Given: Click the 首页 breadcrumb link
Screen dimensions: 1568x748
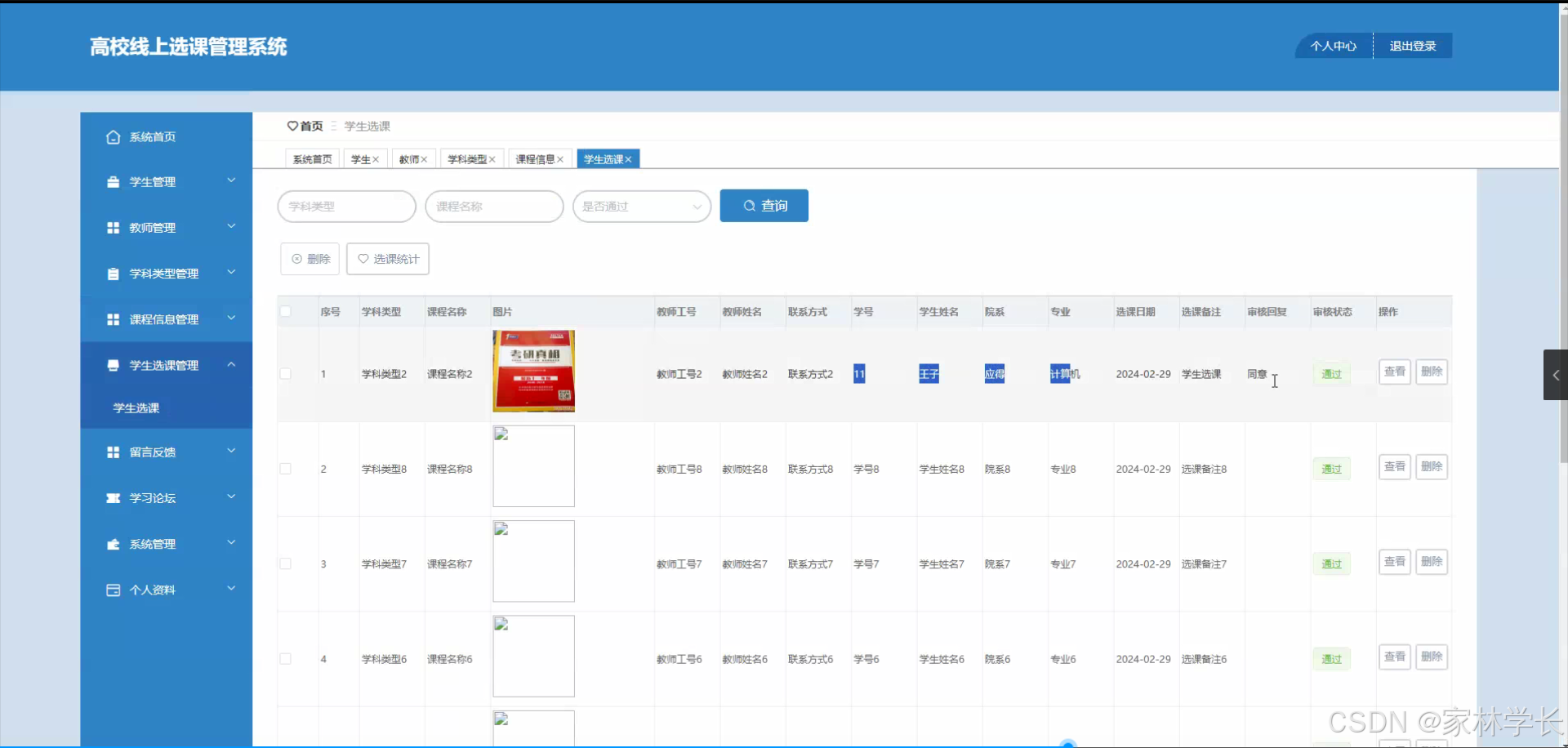Looking at the screenshot, I should 311,126.
